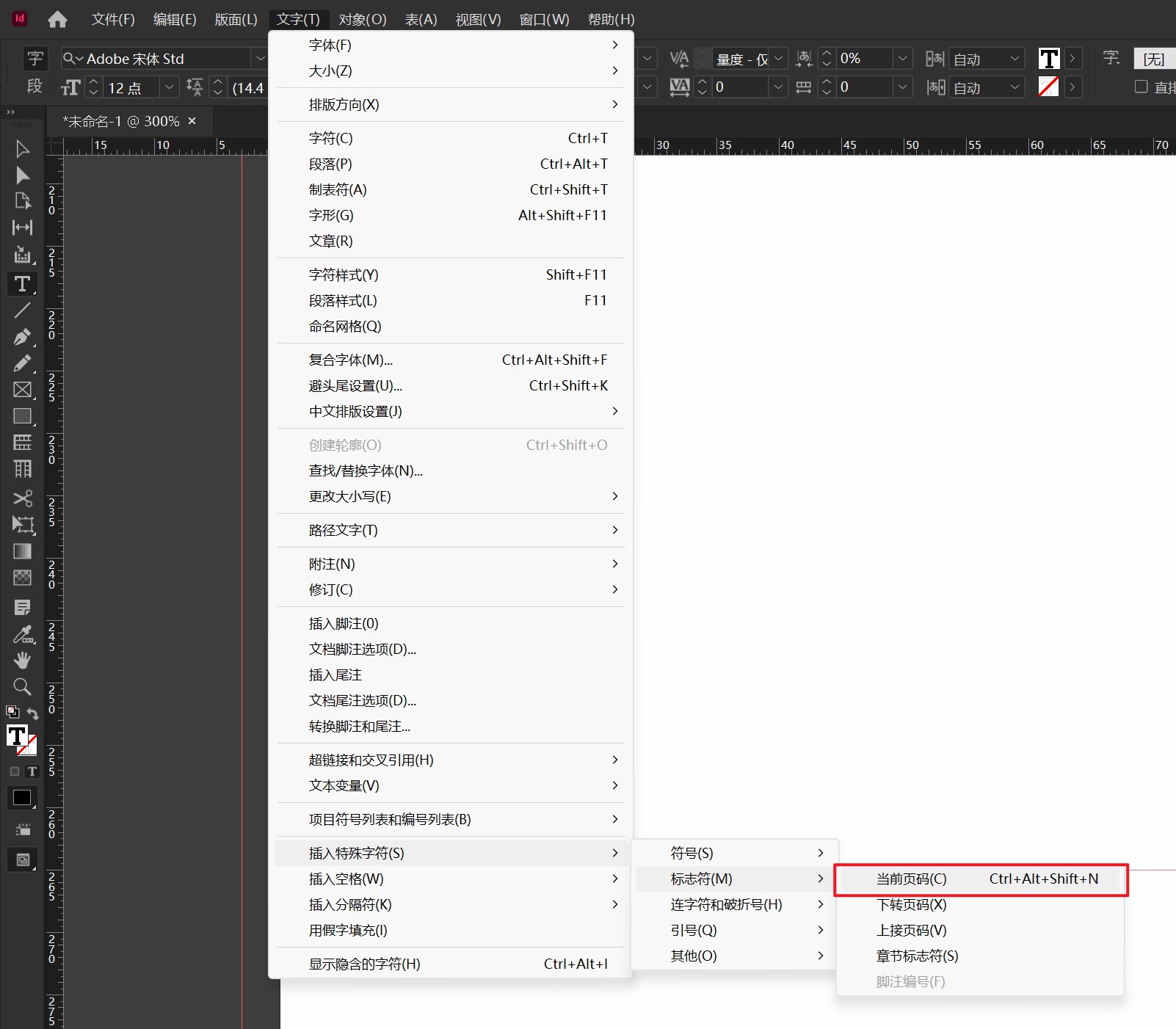Click the 查找/替换字体(N)... entry
The height and width of the screenshot is (1029, 1176).
coord(366,470)
